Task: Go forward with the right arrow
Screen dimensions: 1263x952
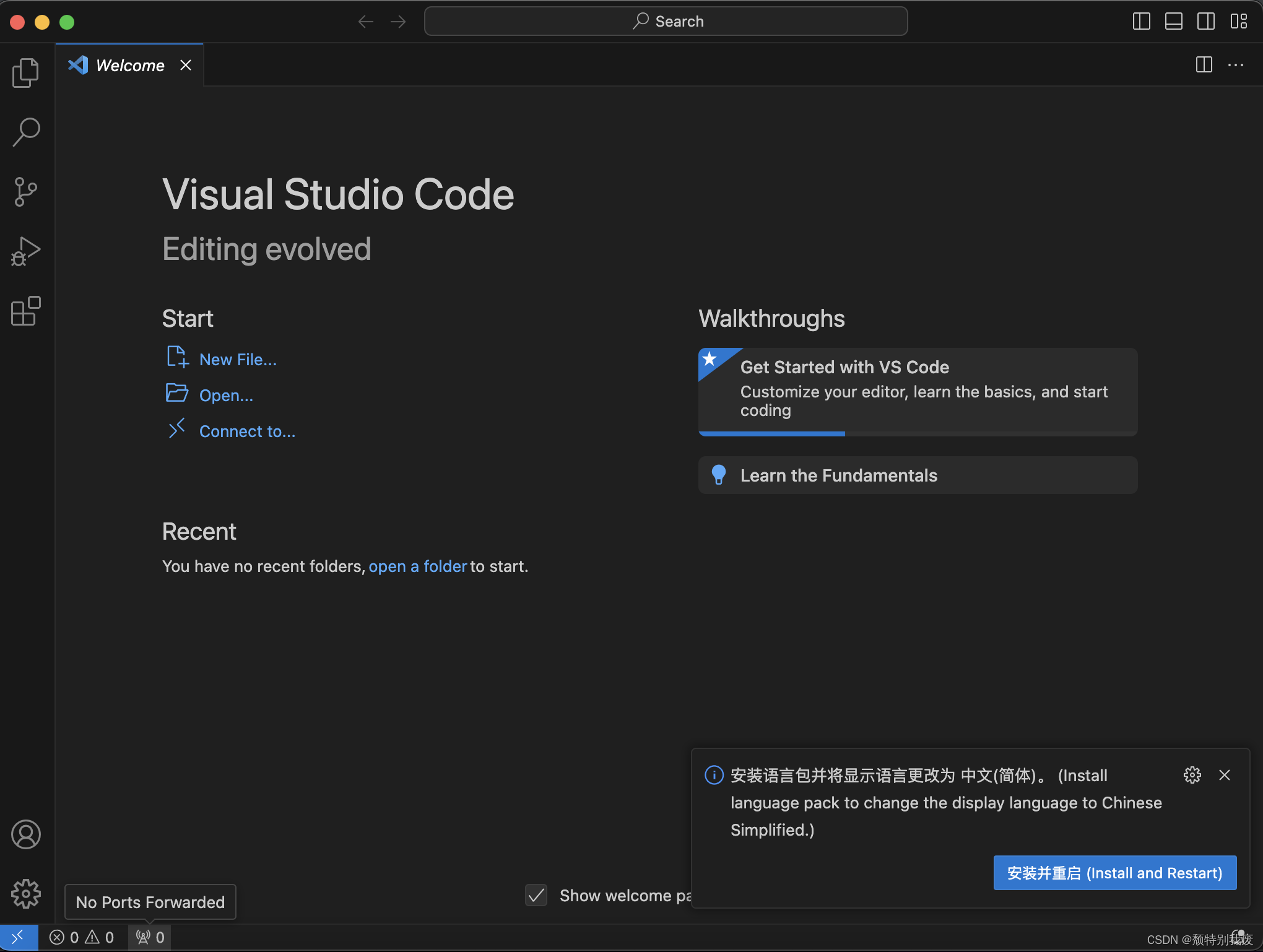Action: coord(398,22)
